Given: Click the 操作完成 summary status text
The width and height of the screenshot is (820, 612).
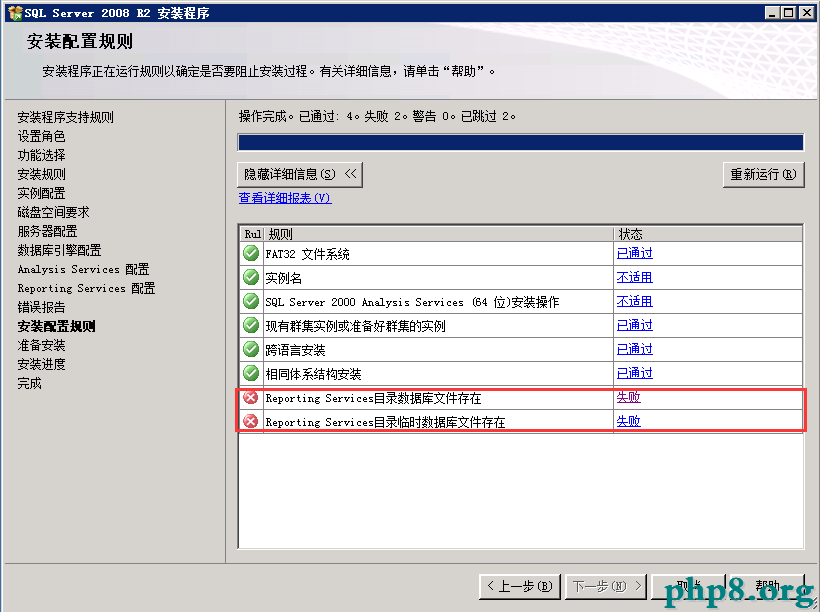Looking at the screenshot, I should point(377,116).
